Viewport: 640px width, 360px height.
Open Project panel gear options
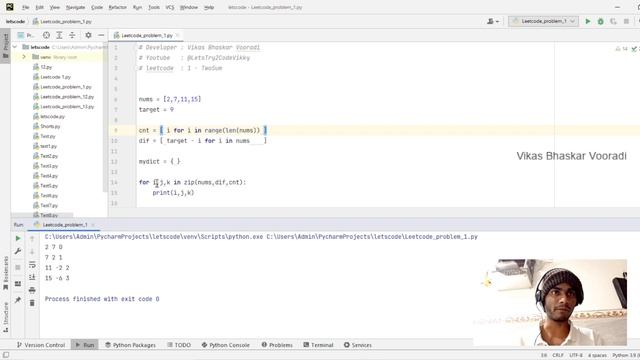(x=88, y=36)
